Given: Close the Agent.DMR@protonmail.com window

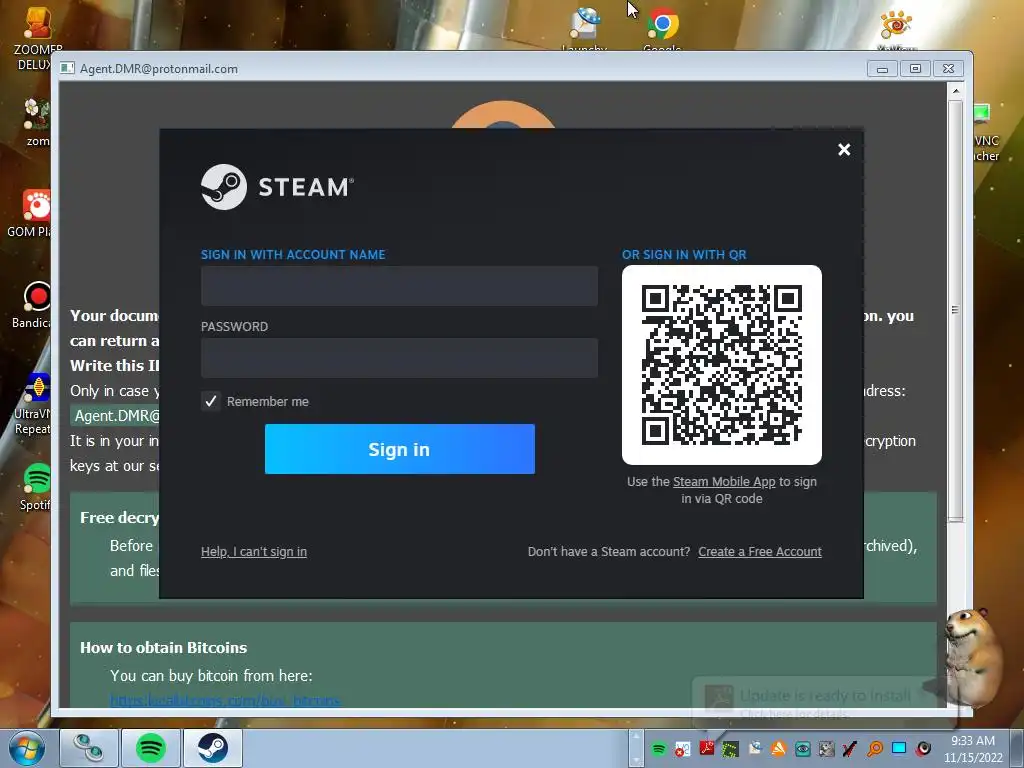Looking at the screenshot, I should [x=949, y=69].
